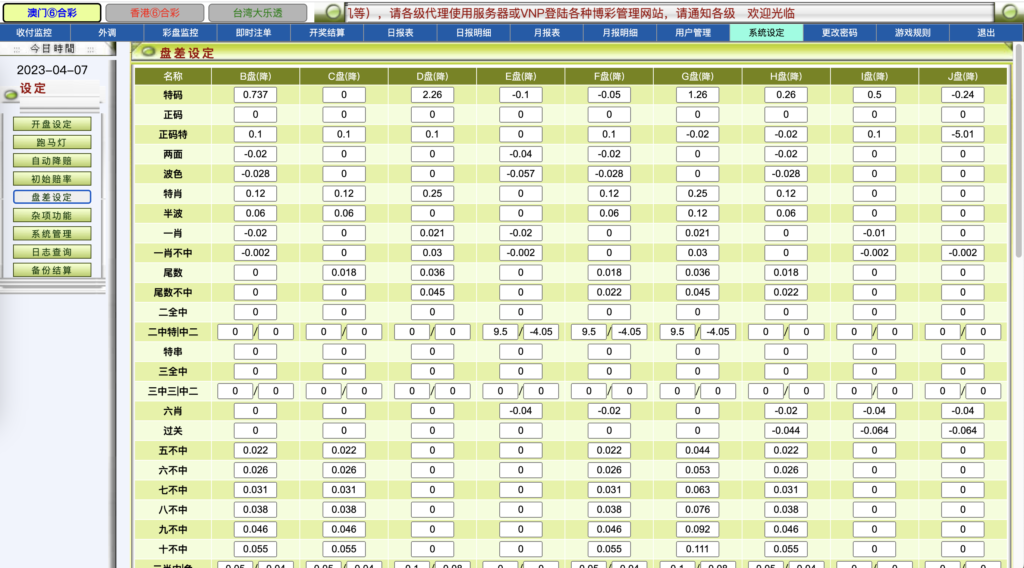Viewport: 1024px width, 568px height.
Task: Open 收付监控 in the navigation bar
Action: 34,33
